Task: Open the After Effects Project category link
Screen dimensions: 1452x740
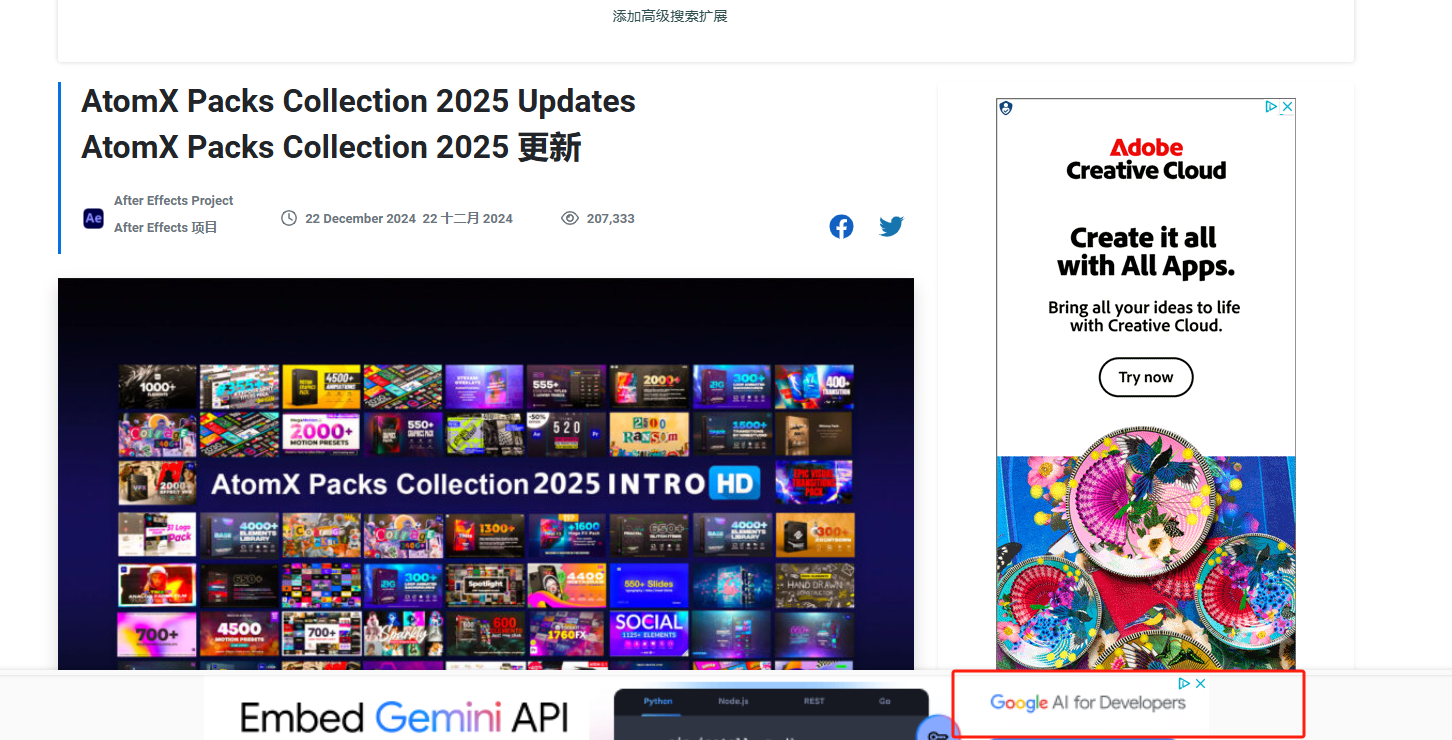Action: click(x=174, y=201)
